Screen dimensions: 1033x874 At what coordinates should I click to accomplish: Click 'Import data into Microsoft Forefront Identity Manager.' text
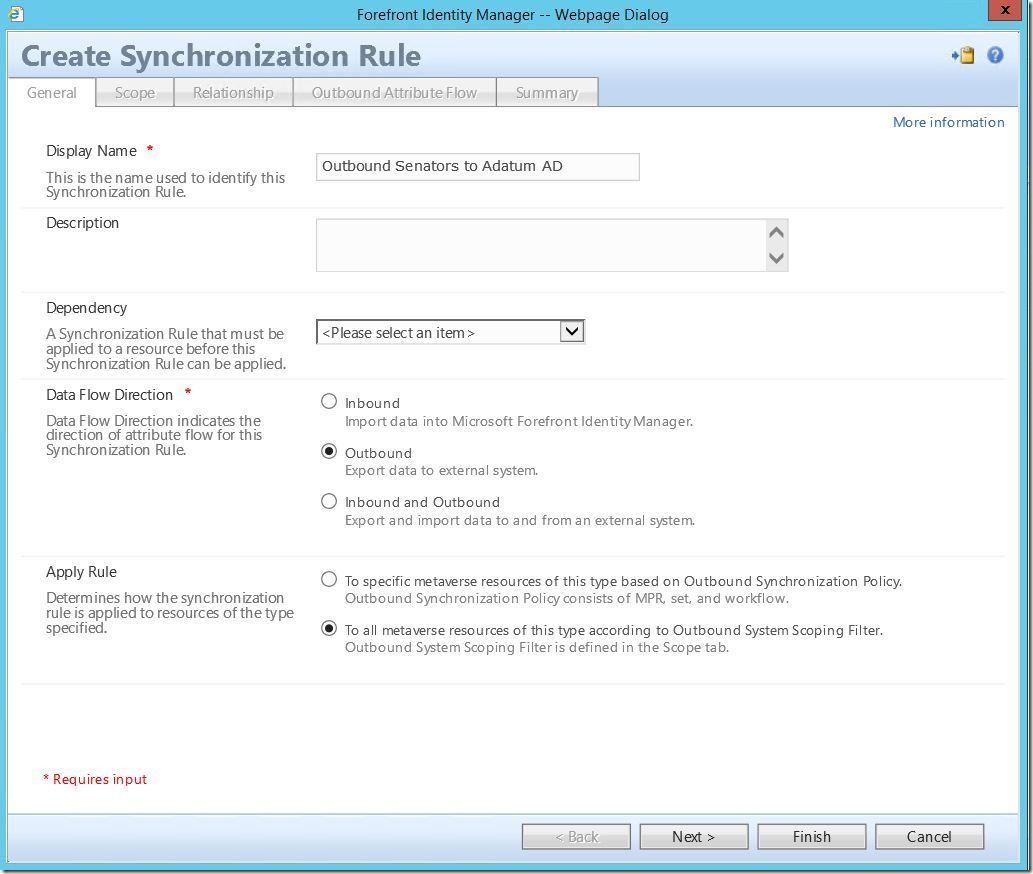[x=519, y=421]
